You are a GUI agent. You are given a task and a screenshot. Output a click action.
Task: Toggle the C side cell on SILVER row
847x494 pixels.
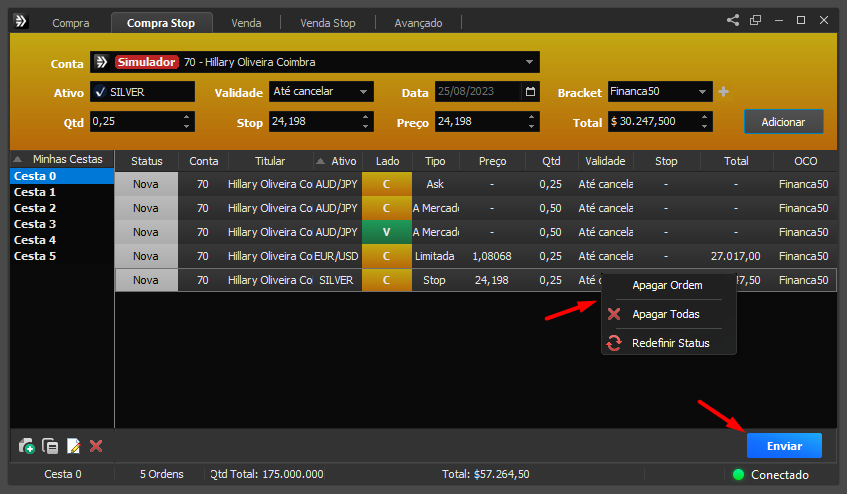[386, 280]
